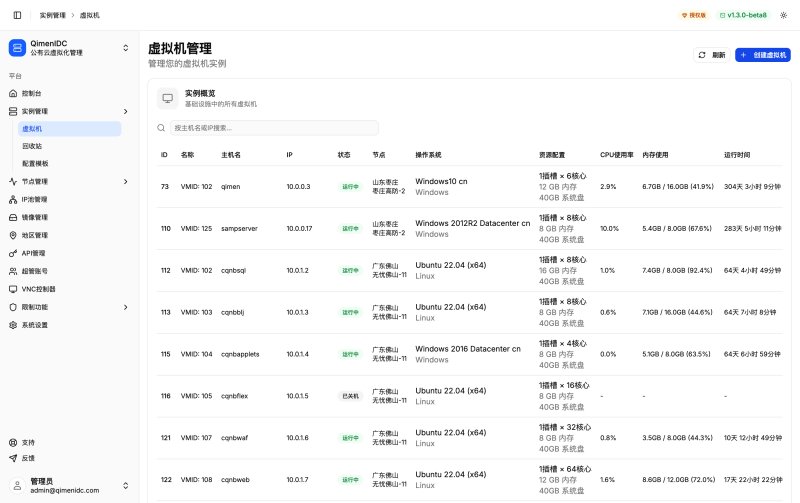Click hostname qimen in the table

pos(231,187)
